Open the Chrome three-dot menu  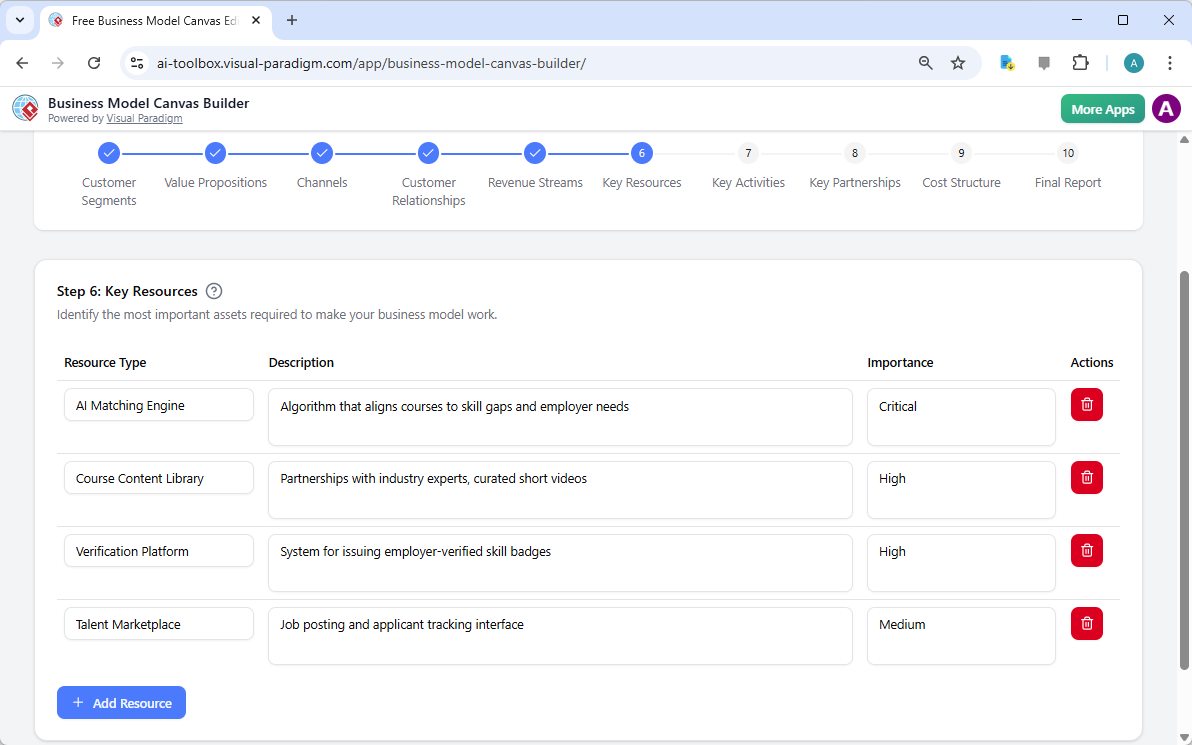[1170, 62]
